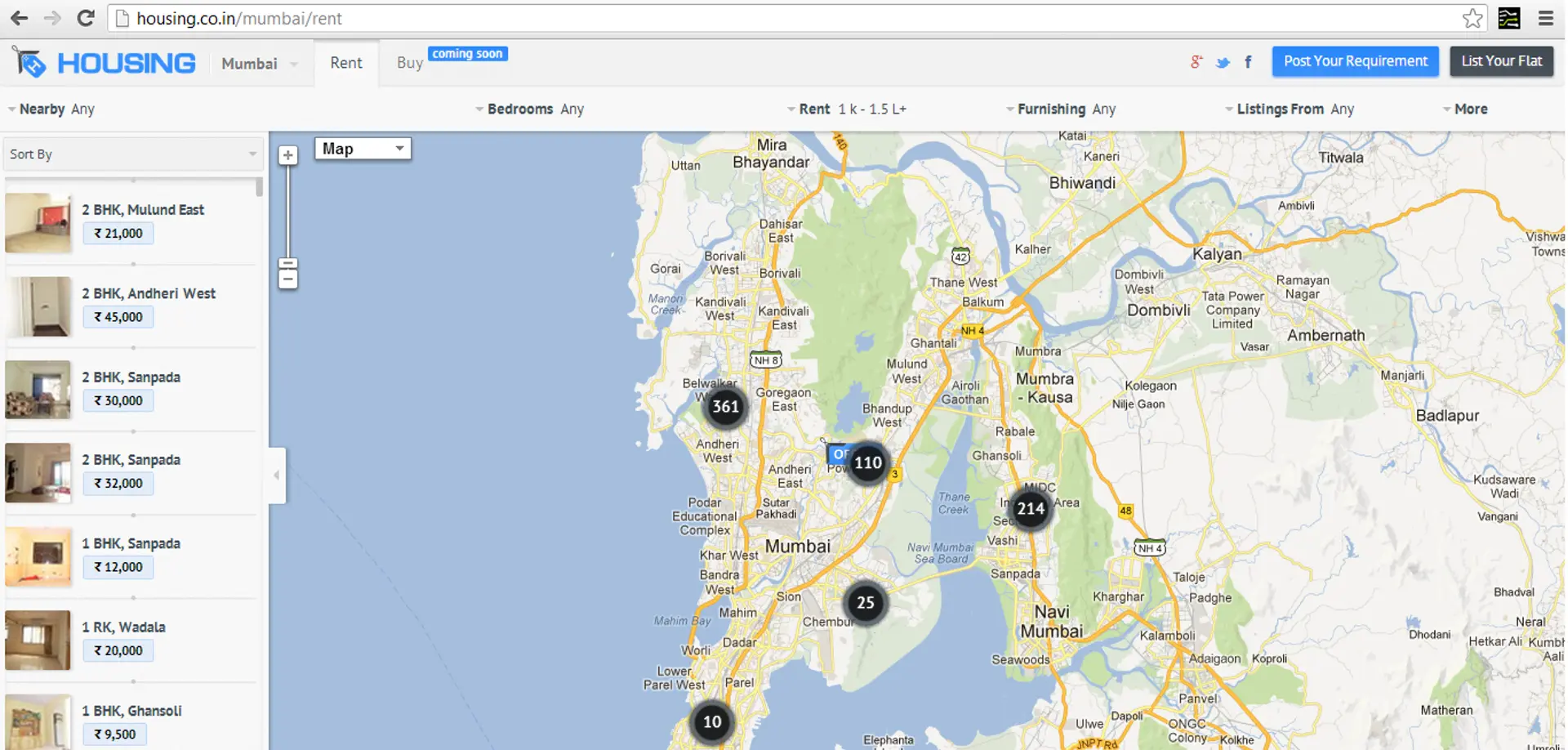
Task: Bookmark this page with the star icon
Action: [1472, 18]
